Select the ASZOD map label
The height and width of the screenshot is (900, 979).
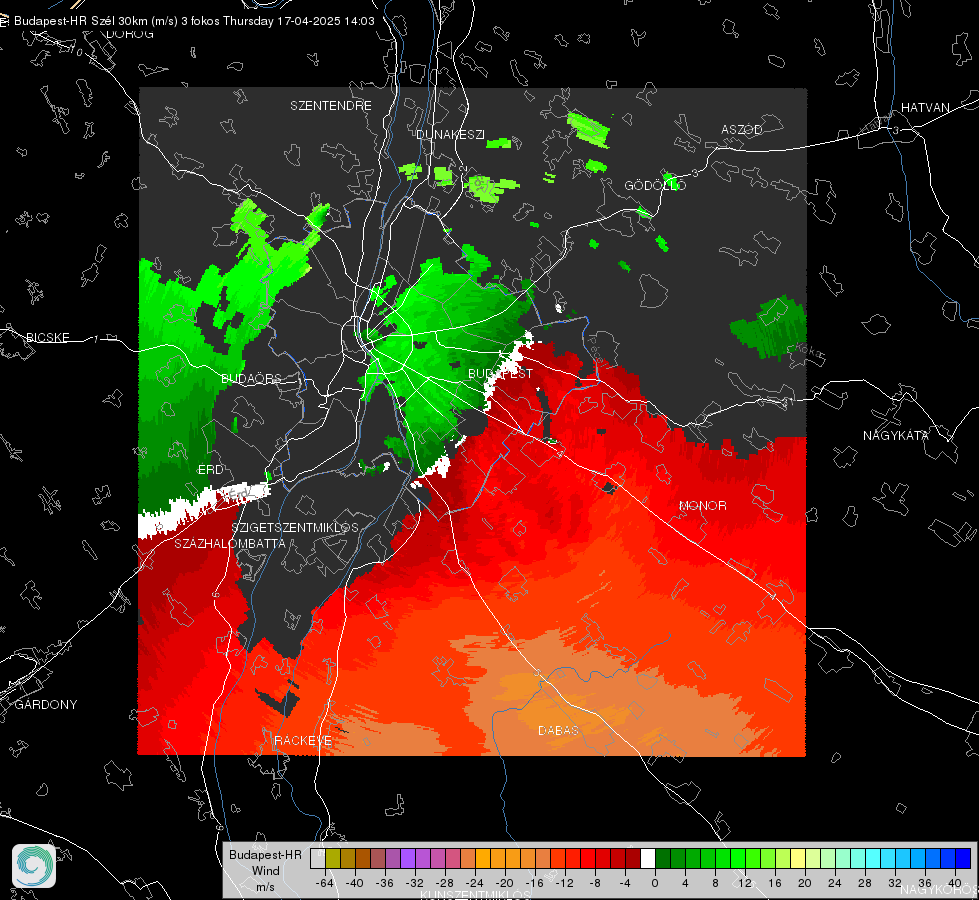[742, 129]
